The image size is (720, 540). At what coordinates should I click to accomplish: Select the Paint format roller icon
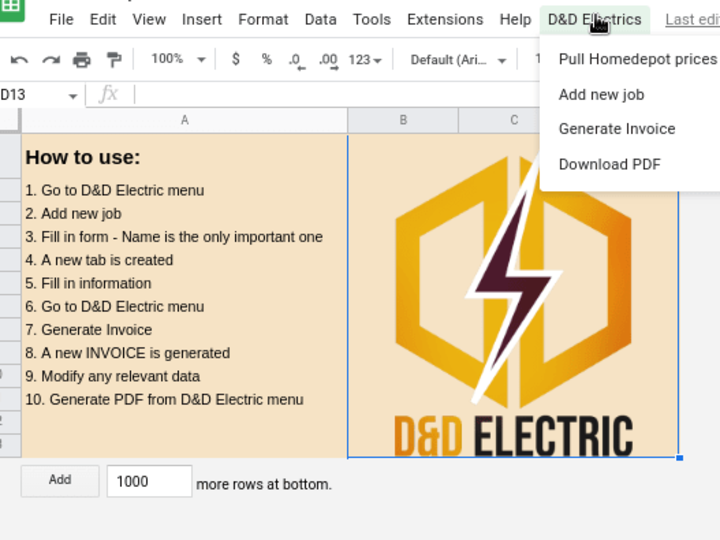113,60
